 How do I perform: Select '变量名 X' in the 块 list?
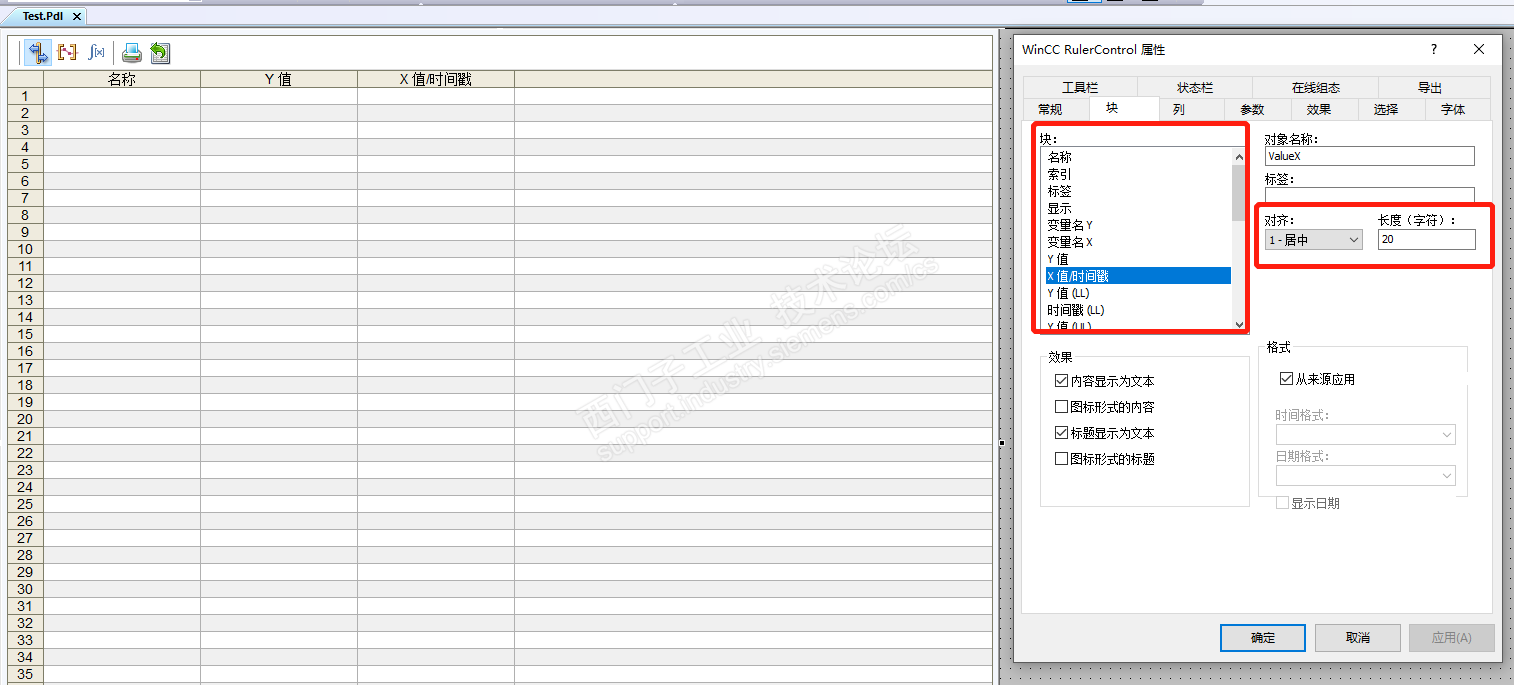pos(1138,242)
